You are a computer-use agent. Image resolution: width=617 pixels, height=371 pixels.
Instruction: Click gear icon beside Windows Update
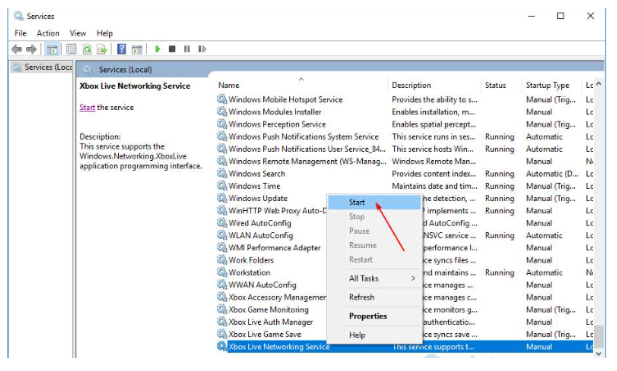point(222,198)
